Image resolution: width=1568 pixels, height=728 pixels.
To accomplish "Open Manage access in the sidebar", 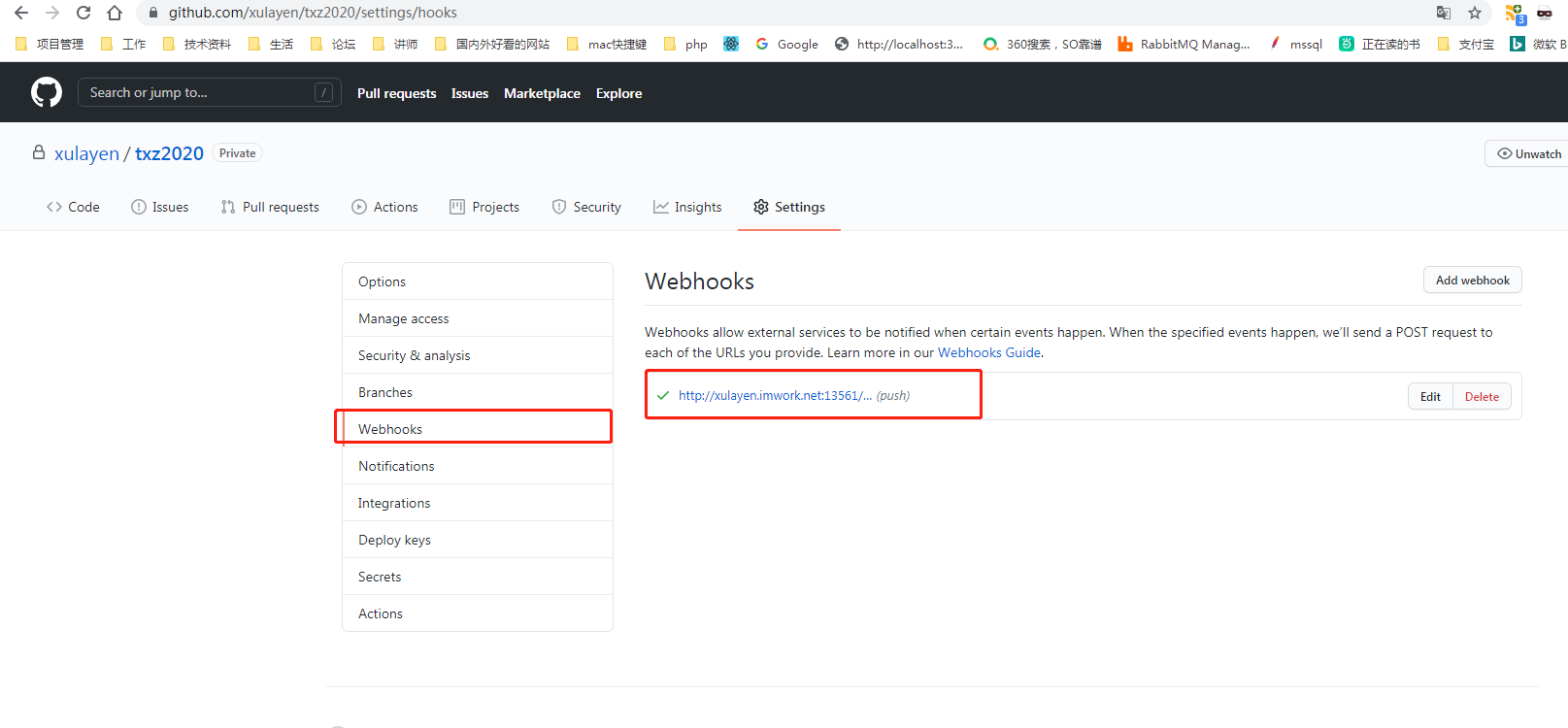I will 478,318.
